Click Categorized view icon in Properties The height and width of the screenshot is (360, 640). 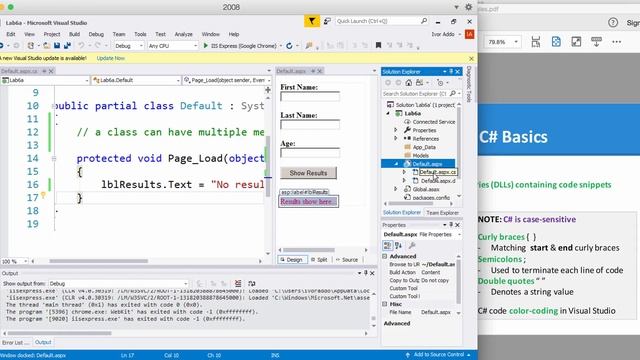pyautogui.click(x=387, y=245)
